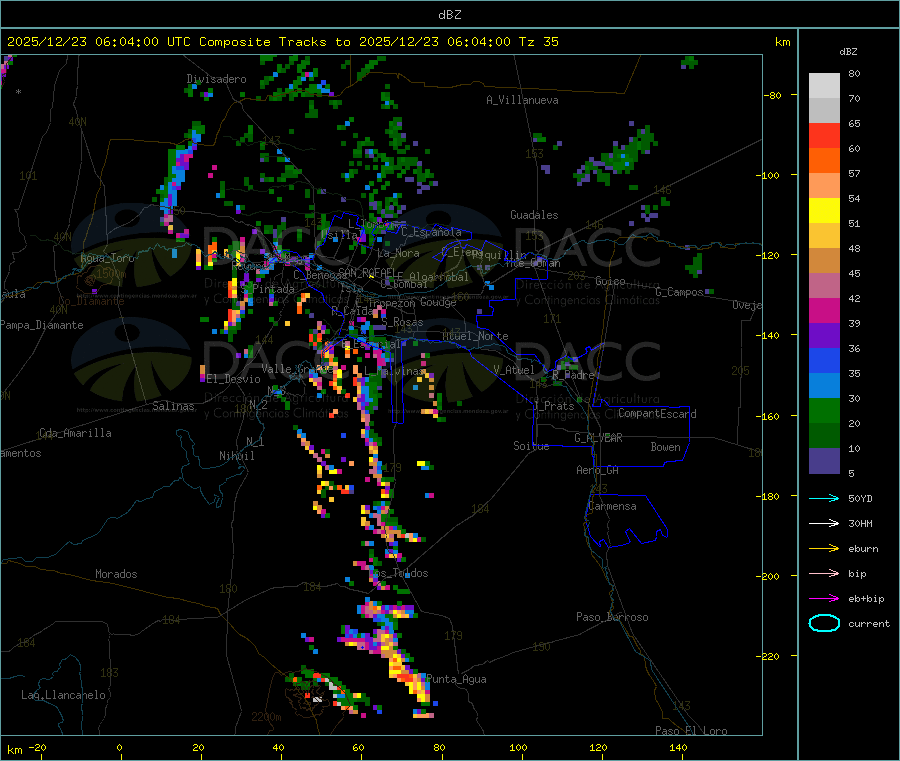900x761 pixels.
Task: Click the Lag.Llancanelo map label
Action: click(63, 695)
